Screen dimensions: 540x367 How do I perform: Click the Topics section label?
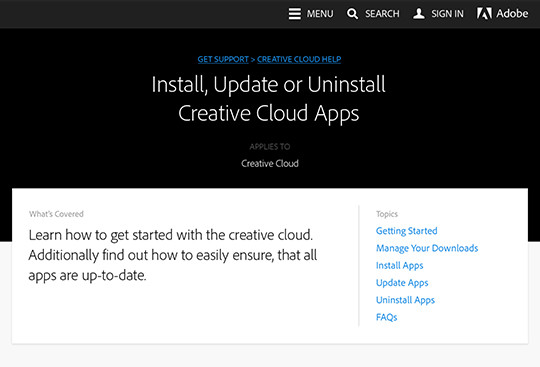tap(387, 214)
